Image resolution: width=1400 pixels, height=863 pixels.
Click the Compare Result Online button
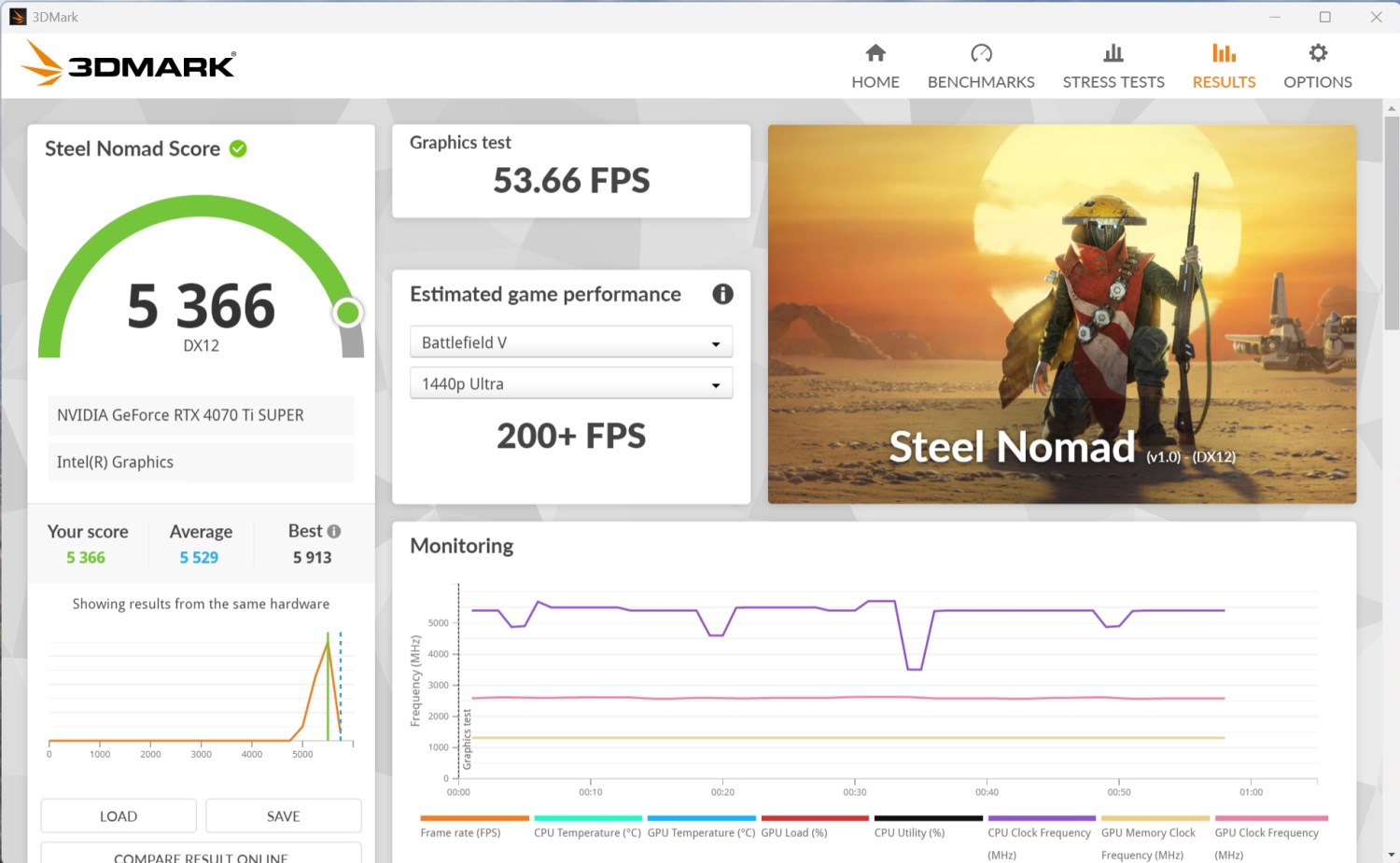tap(201, 854)
